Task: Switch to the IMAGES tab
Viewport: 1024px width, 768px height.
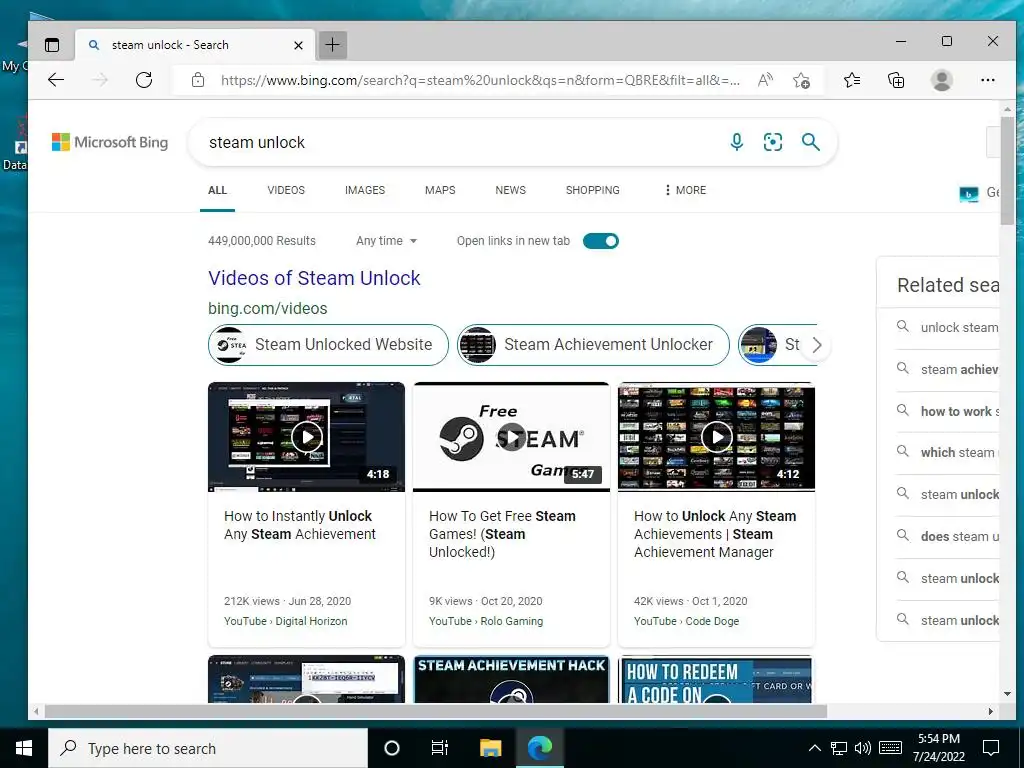Action: (365, 190)
